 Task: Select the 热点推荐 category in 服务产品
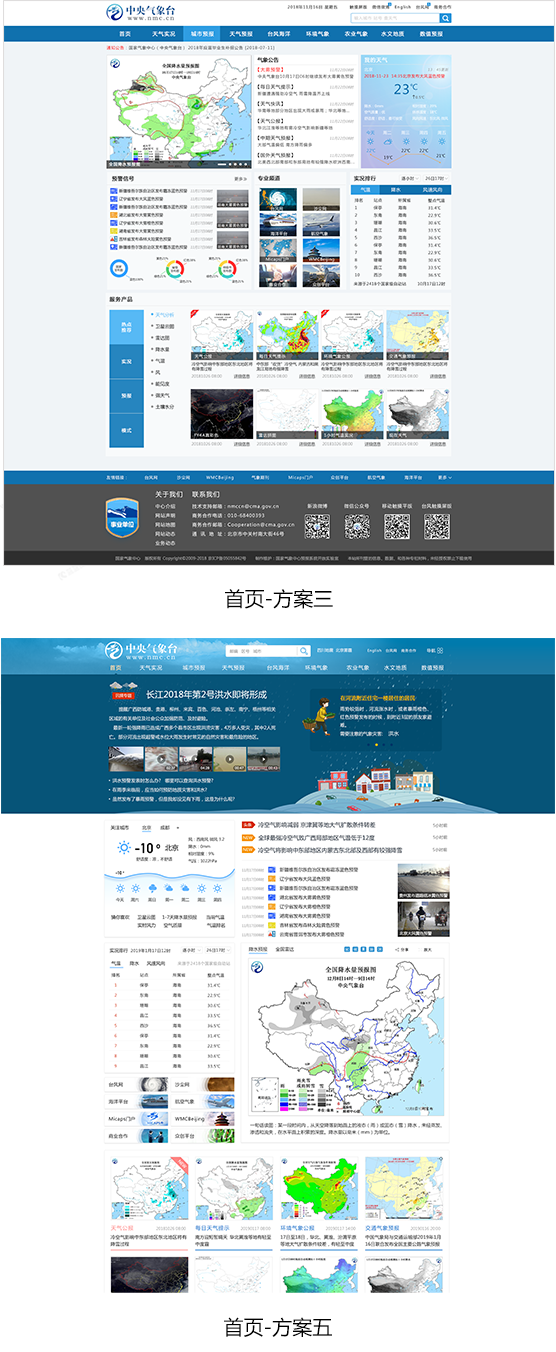click(x=127, y=326)
